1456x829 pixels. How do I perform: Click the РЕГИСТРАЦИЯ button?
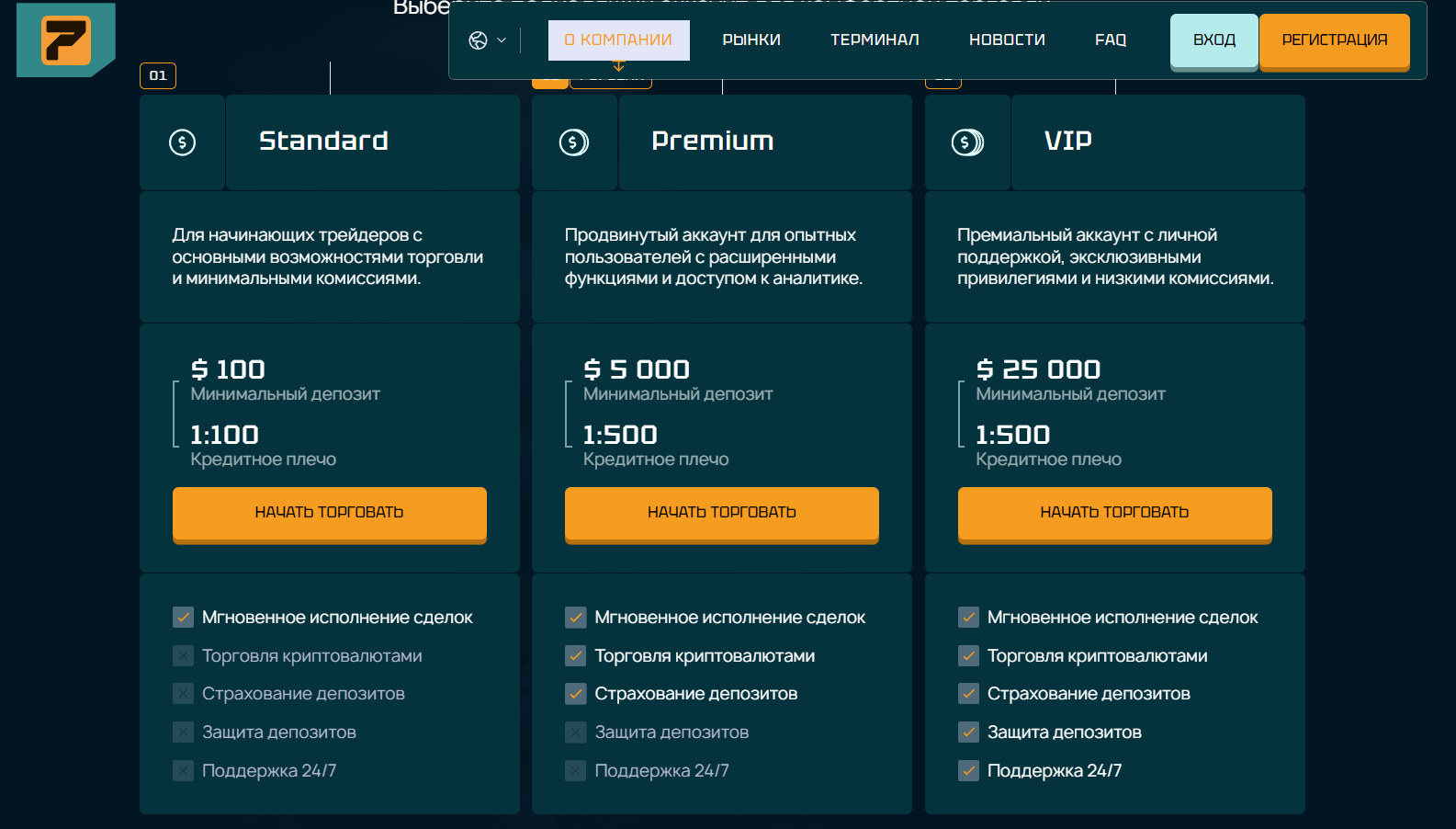[x=1335, y=40]
